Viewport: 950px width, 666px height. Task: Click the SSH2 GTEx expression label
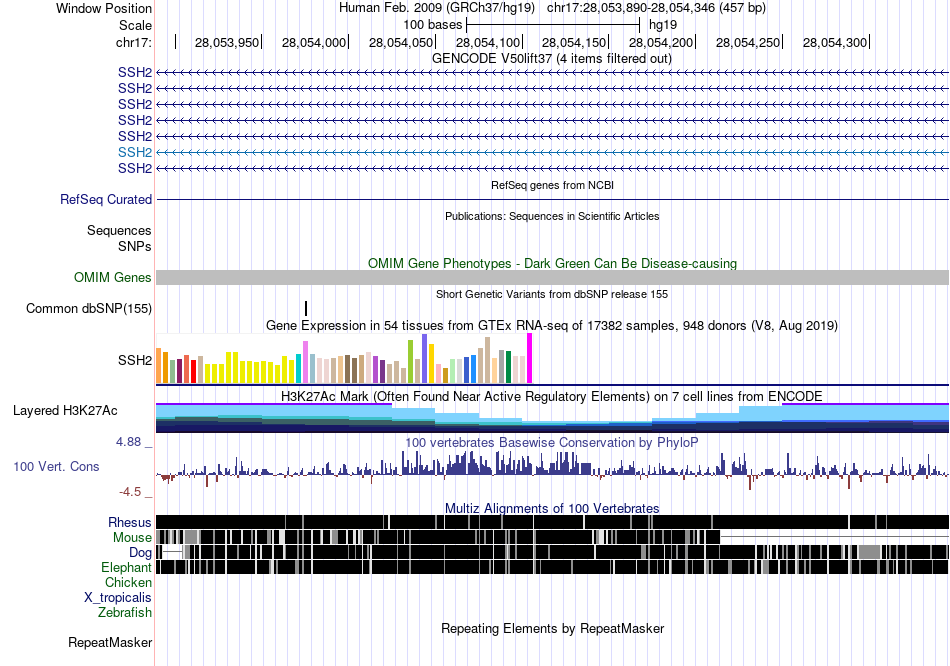[135, 361]
